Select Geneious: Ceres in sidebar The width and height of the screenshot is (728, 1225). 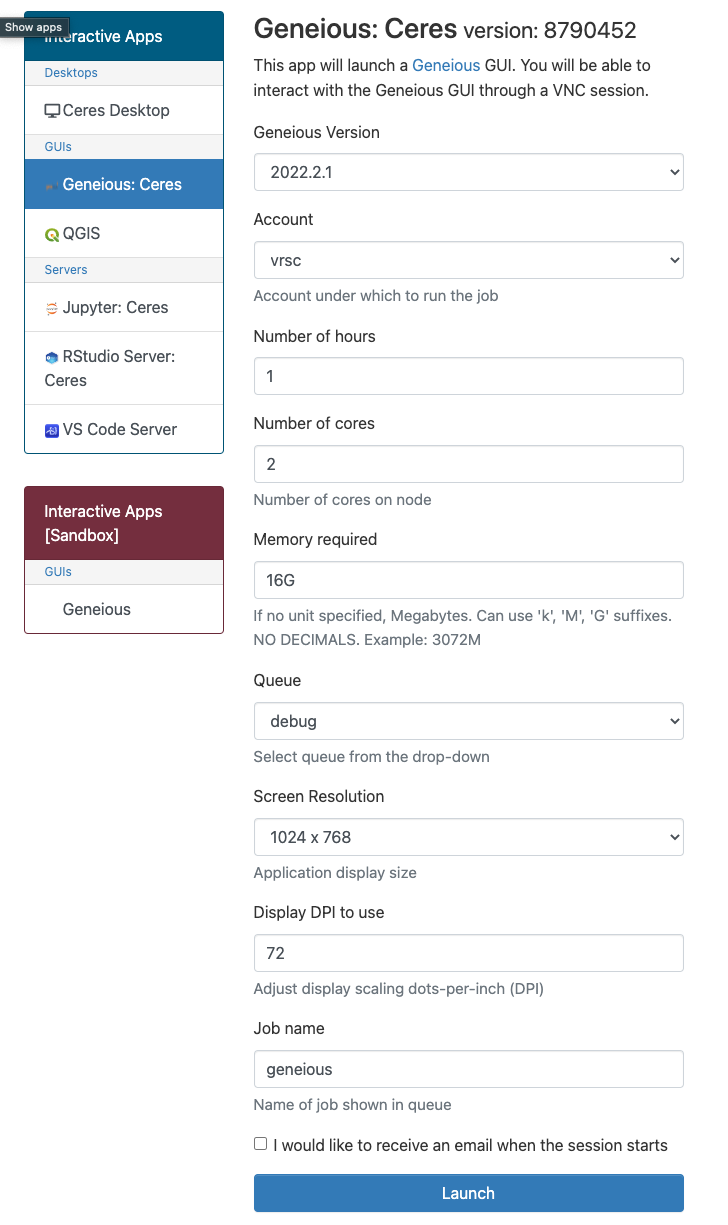pos(124,184)
